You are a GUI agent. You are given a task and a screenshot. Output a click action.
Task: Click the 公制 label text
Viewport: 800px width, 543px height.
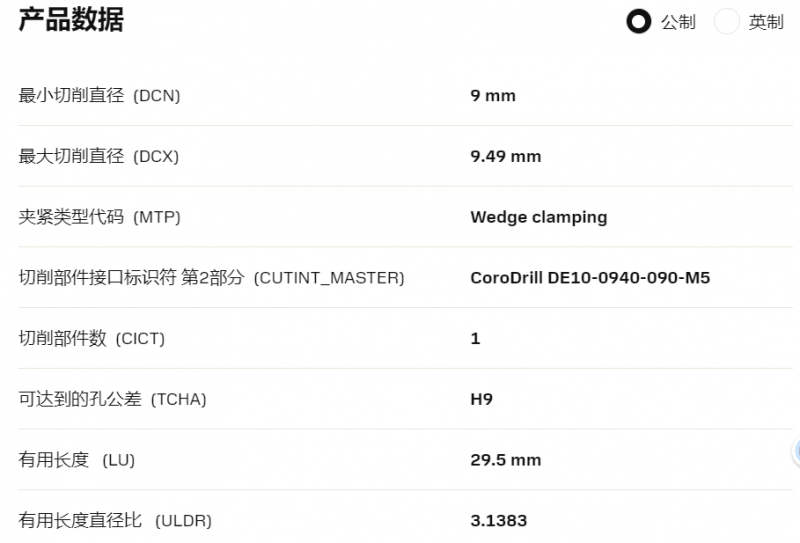click(x=678, y=22)
